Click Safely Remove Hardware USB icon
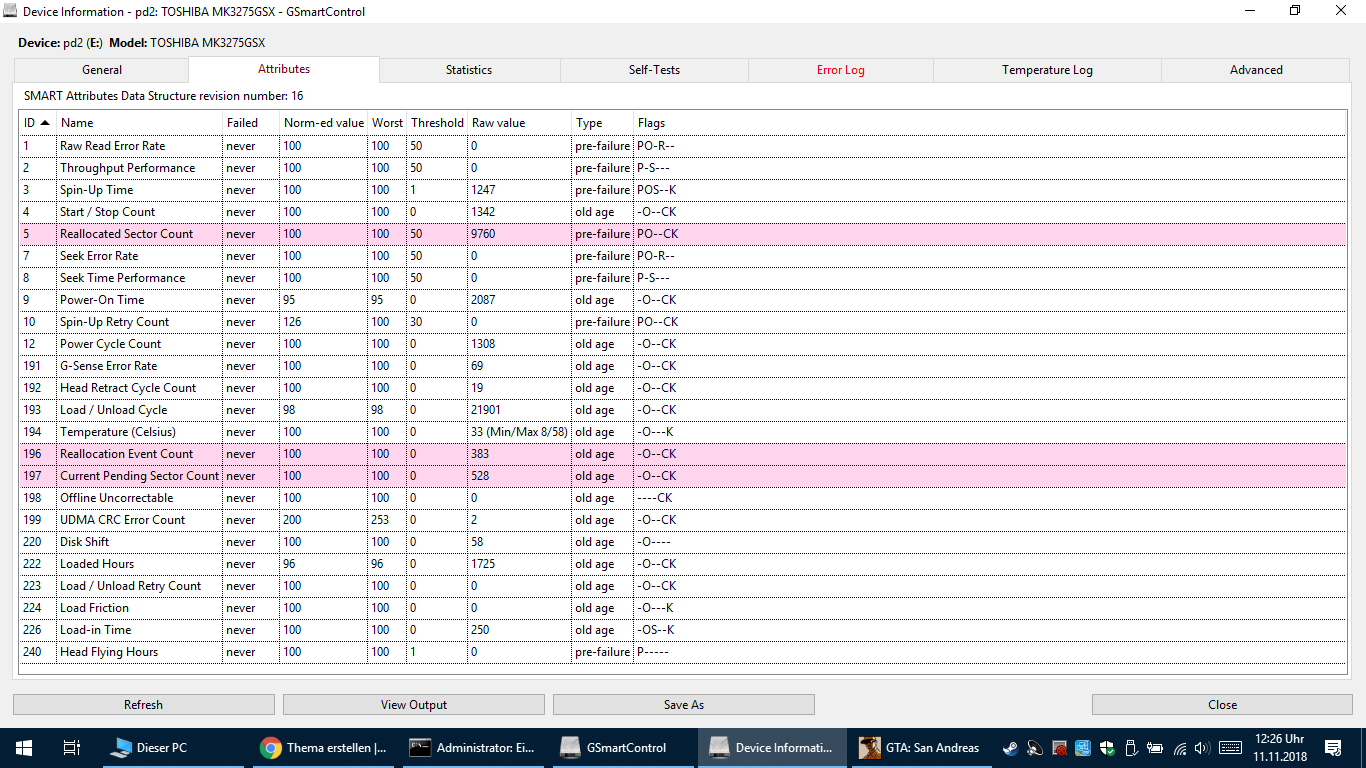Screen dimensions: 1366x768 [1131, 748]
